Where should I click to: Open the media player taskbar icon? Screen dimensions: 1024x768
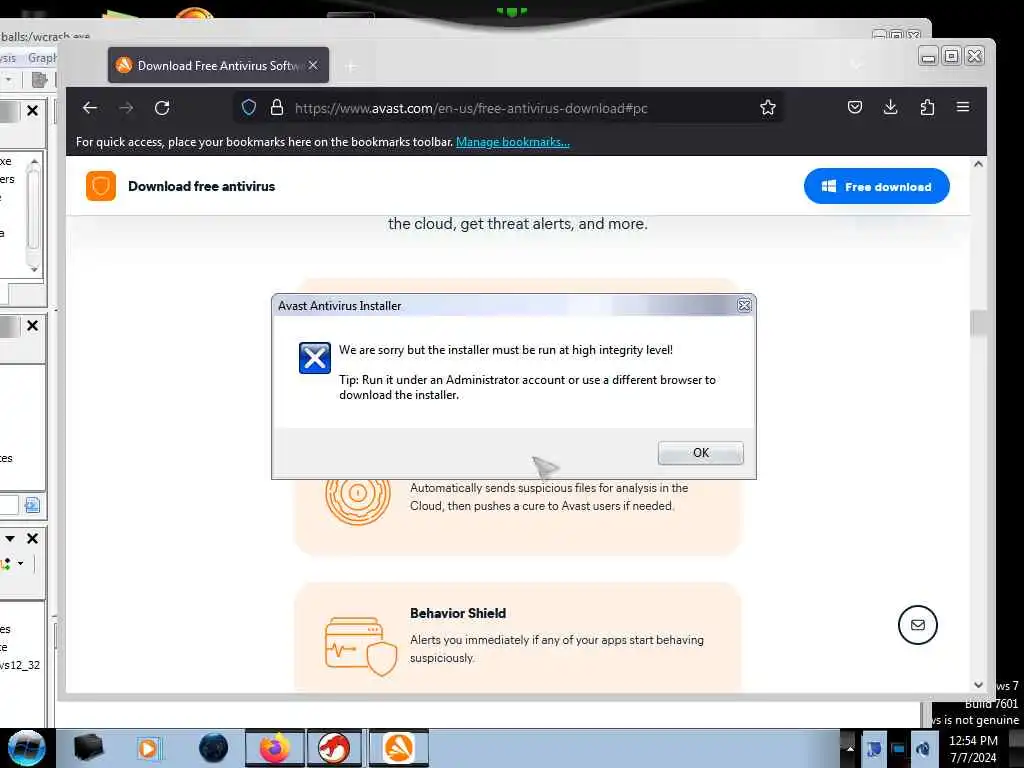point(149,748)
